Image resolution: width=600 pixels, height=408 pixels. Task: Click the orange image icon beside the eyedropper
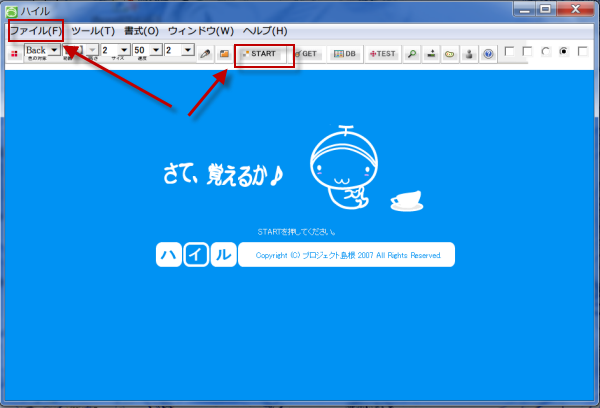(224, 53)
